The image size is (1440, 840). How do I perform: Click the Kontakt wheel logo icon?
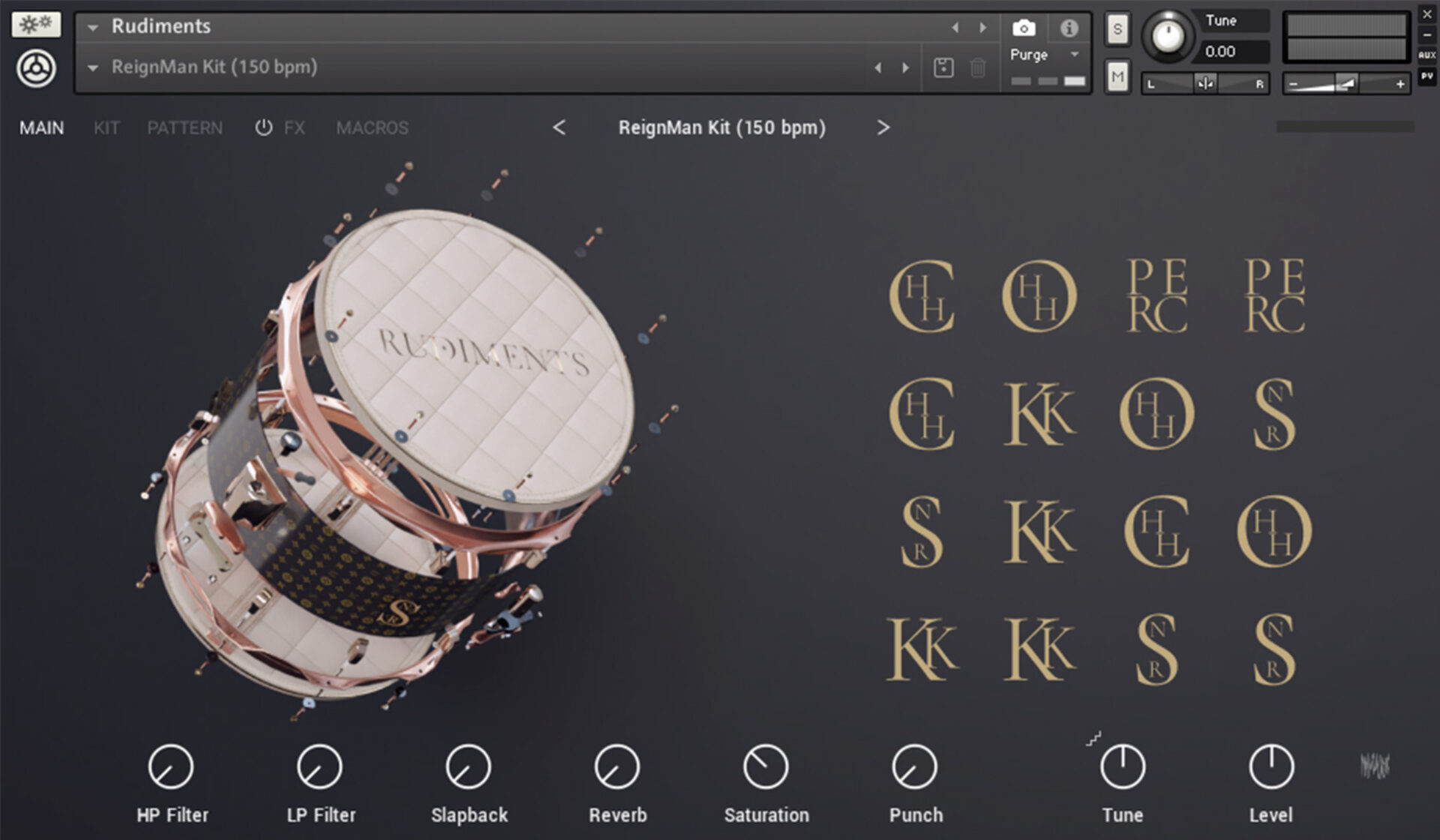tap(35, 69)
